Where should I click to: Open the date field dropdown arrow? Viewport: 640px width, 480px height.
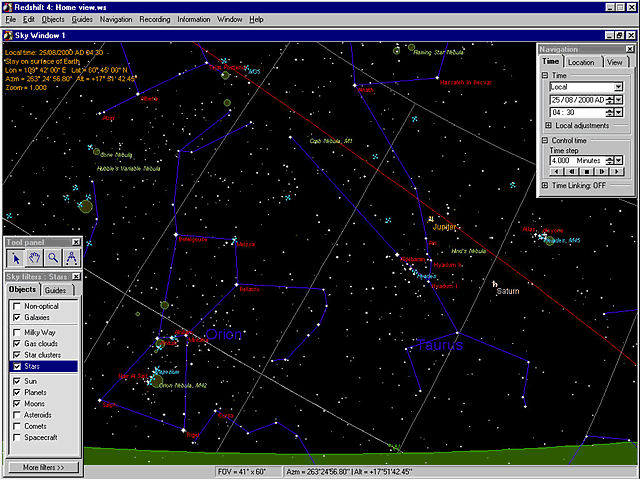click(x=619, y=100)
